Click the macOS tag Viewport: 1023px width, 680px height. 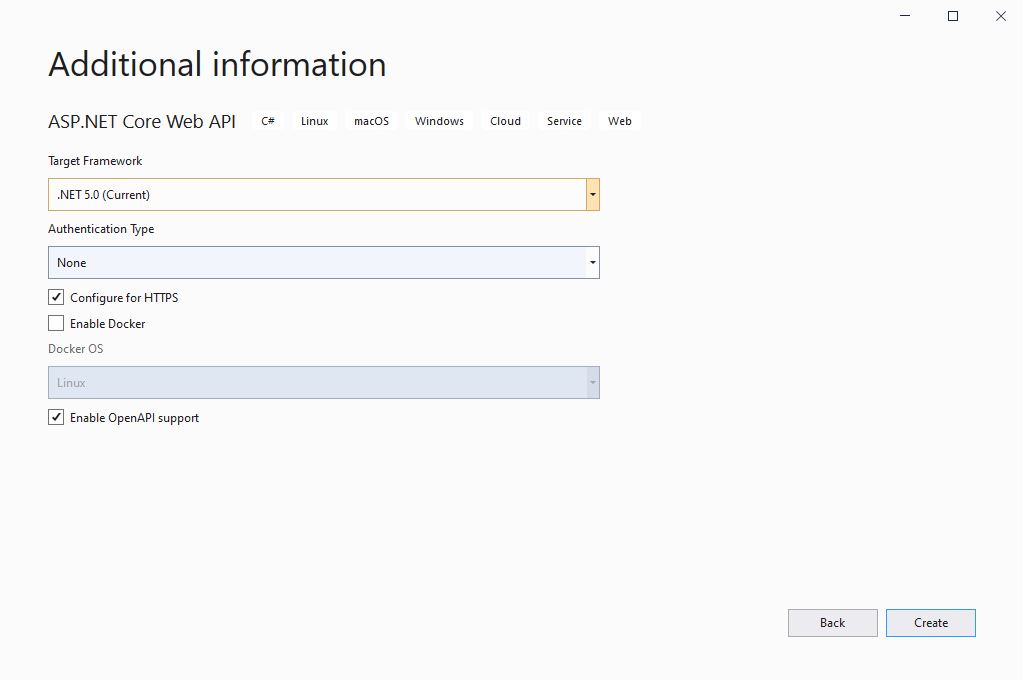(x=371, y=121)
